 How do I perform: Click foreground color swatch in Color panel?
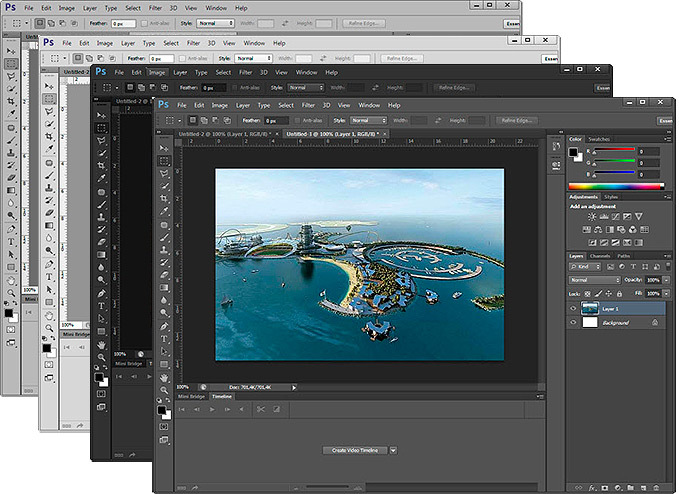[x=573, y=152]
